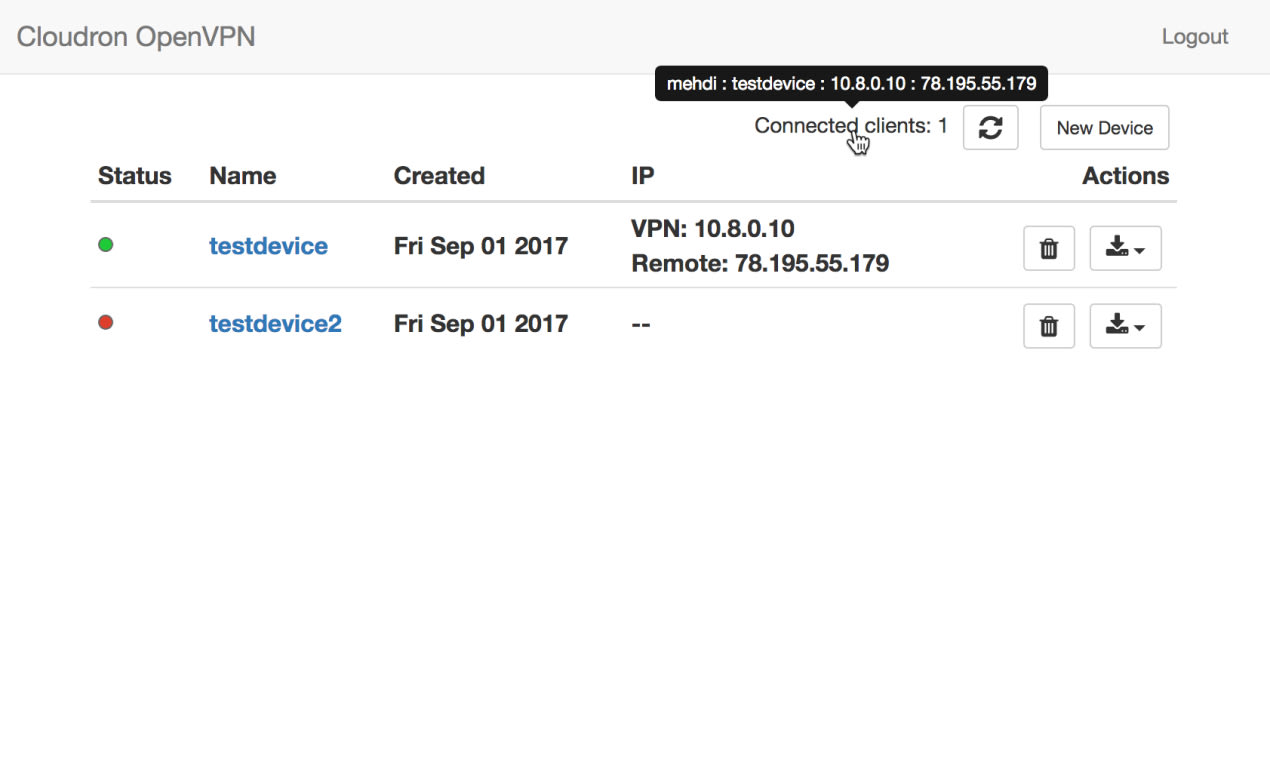
Task: Click the mehdi testdevice tooltip banner
Action: click(x=851, y=83)
